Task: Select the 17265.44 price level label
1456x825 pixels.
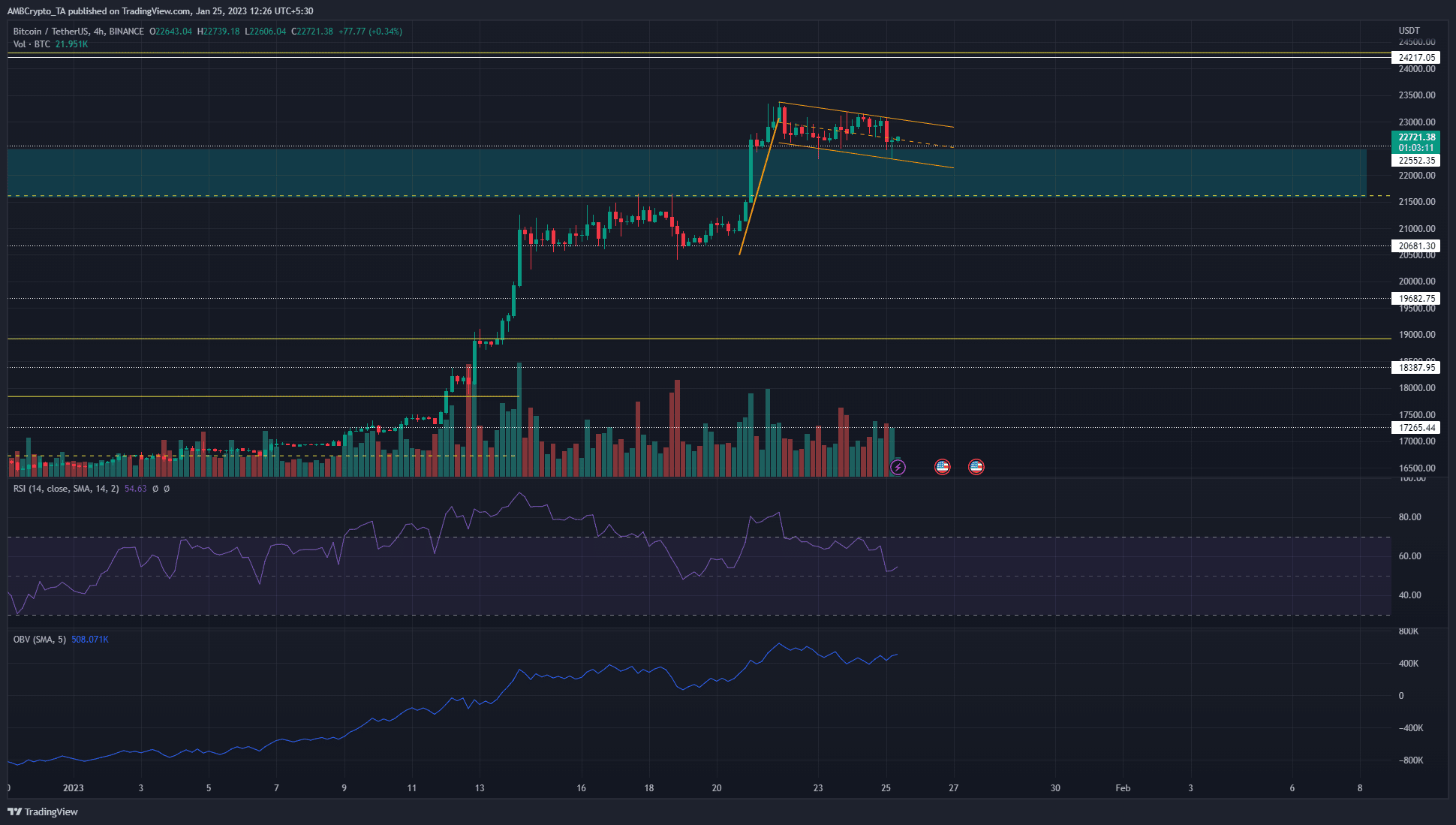Action: pyautogui.click(x=1416, y=428)
